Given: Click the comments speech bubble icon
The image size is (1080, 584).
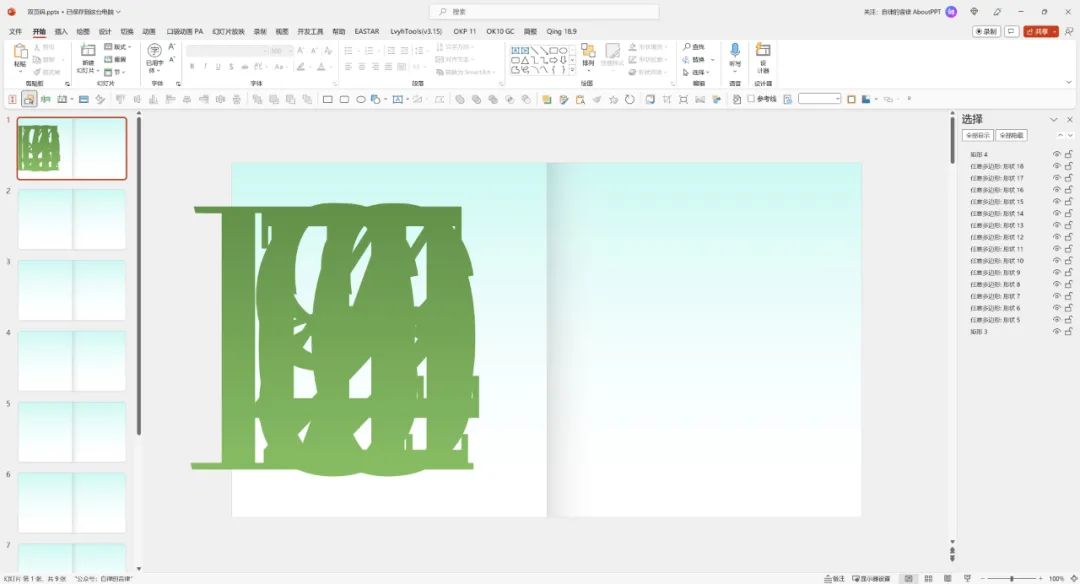Looking at the screenshot, I should click(x=1011, y=32).
